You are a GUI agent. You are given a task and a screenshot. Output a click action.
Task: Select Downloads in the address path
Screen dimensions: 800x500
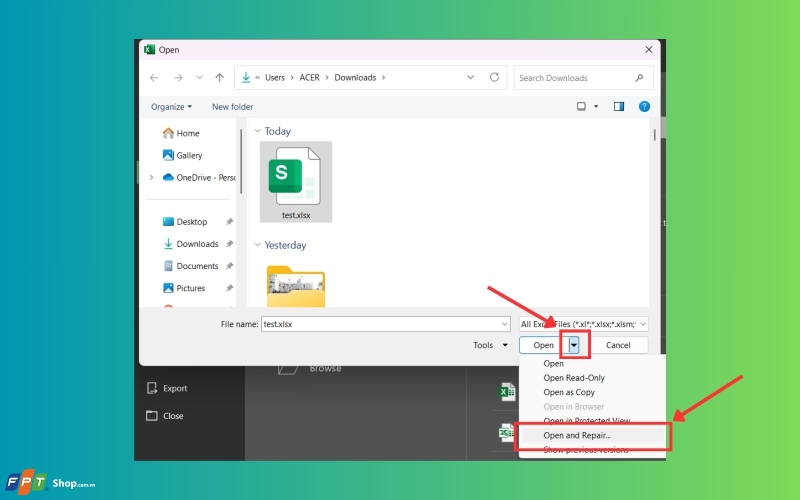[355, 78]
